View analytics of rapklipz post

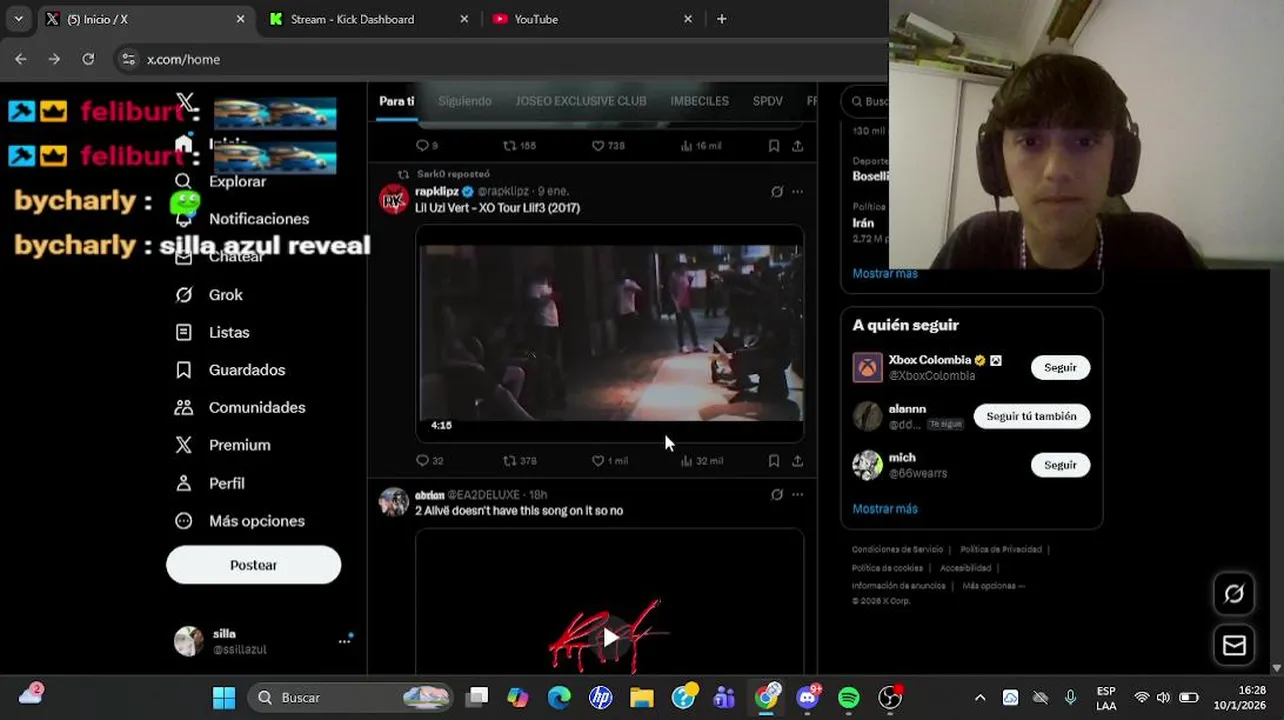coord(701,461)
